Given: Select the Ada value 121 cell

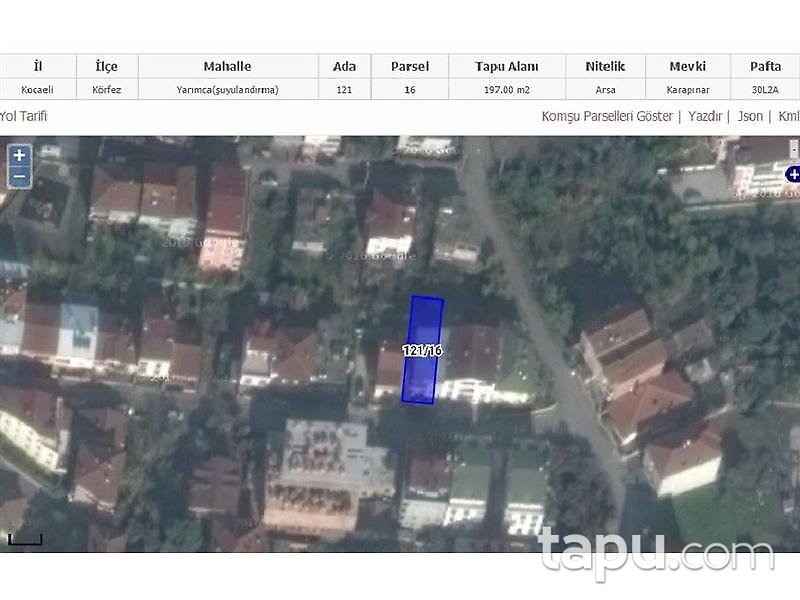Looking at the screenshot, I should (344, 90).
